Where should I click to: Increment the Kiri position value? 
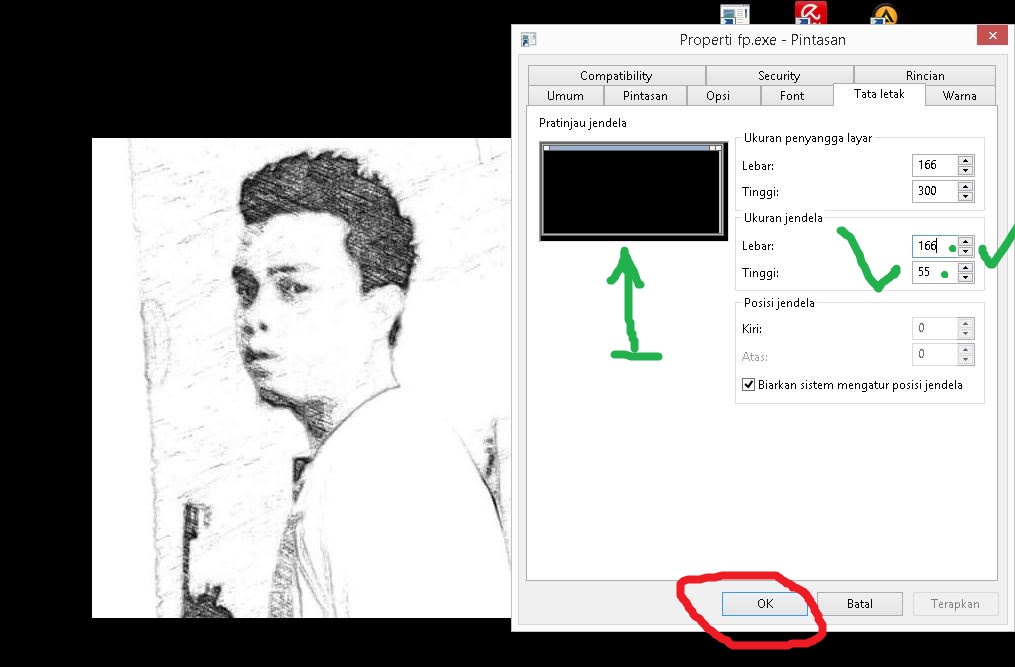pos(965,322)
